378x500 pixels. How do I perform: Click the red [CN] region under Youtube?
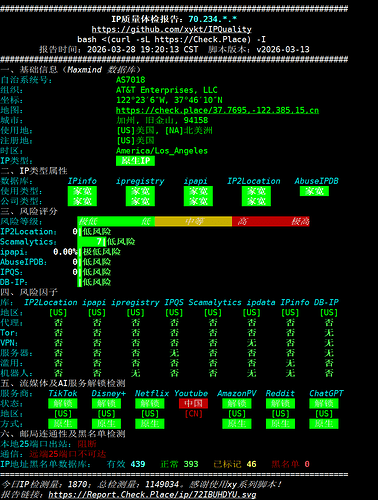pyautogui.click(x=193, y=414)
